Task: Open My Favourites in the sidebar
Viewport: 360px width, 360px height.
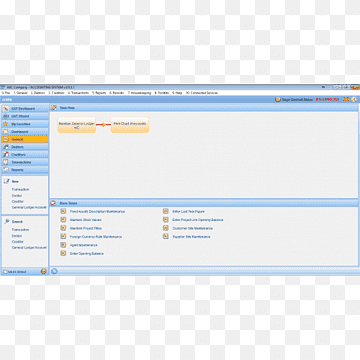Action: [25, 124]
